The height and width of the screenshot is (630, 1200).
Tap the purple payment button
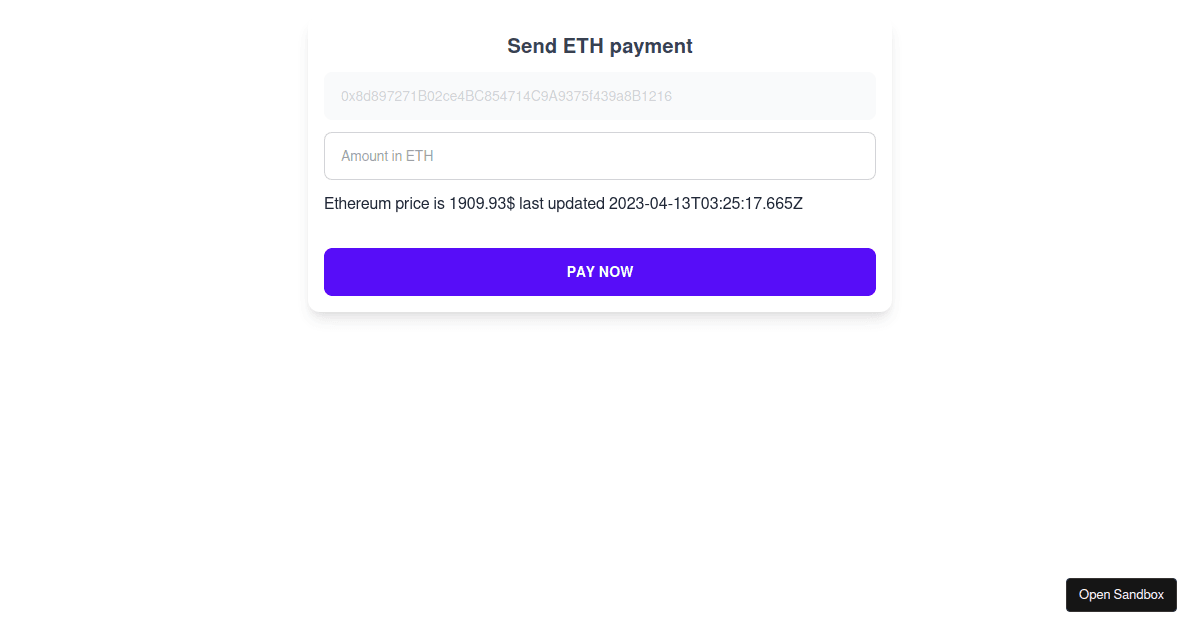(x=600, y=271)
